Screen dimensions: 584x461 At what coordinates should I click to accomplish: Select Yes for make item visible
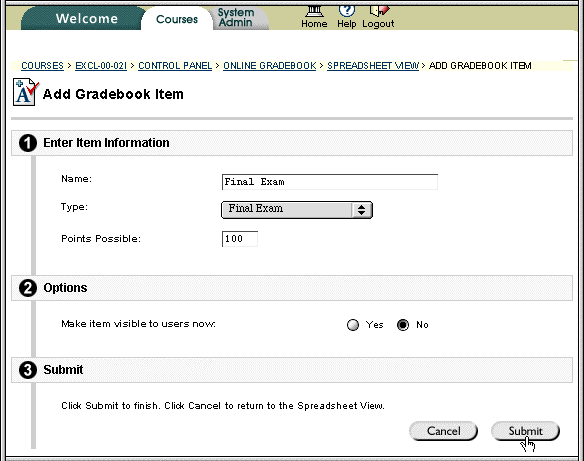point(353,325)
